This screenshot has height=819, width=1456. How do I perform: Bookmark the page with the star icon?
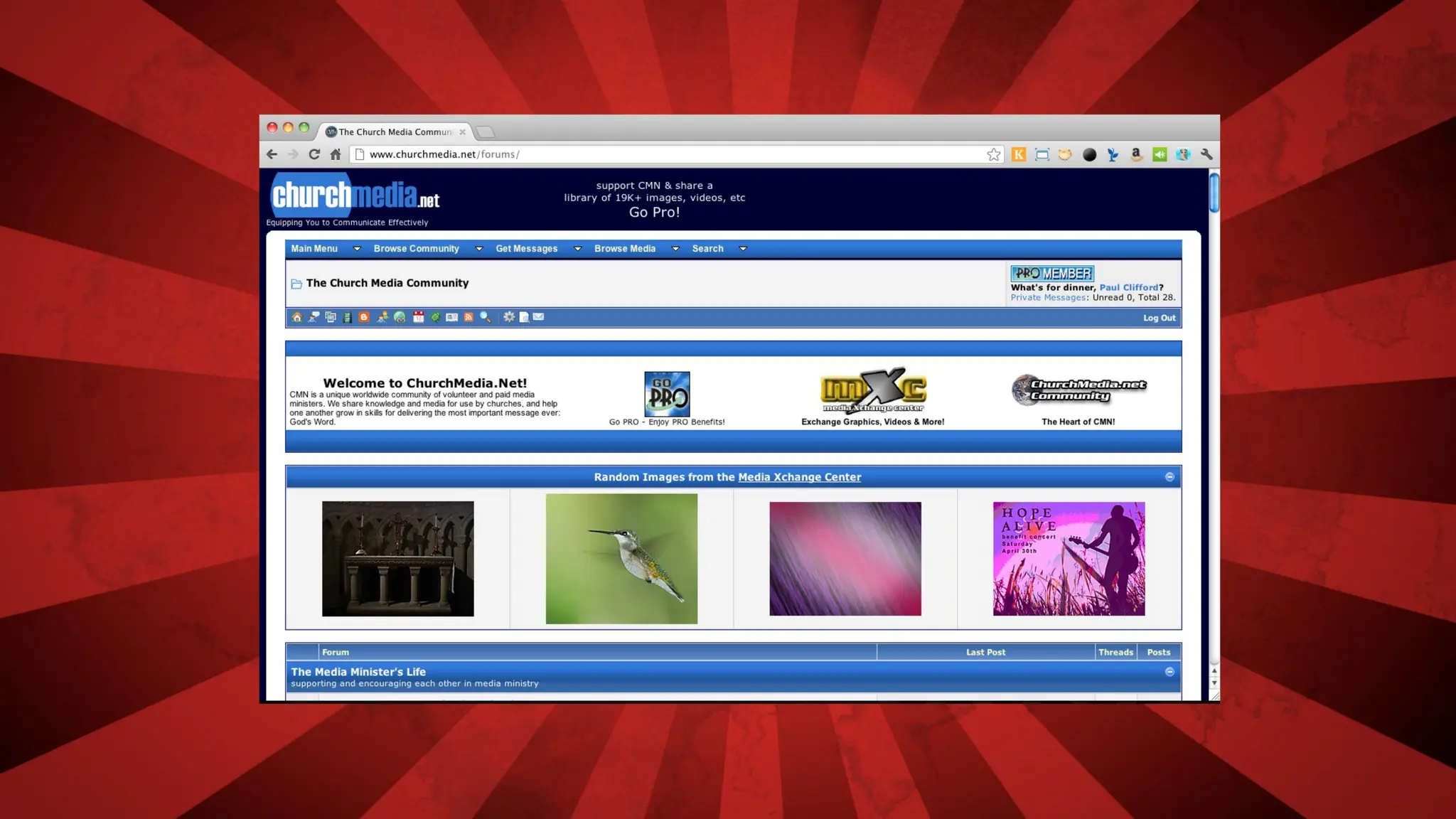[993, 154]
